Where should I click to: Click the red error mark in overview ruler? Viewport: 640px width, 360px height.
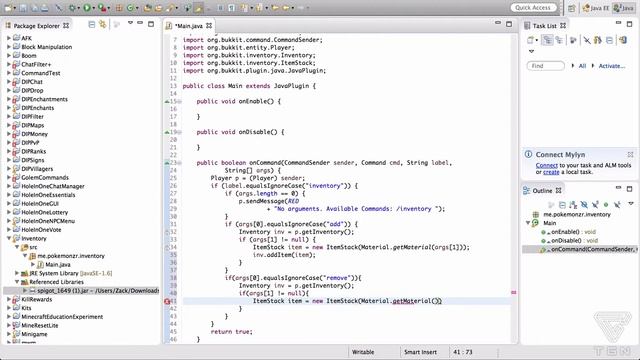pyautogui.click(x=513, y=292)
